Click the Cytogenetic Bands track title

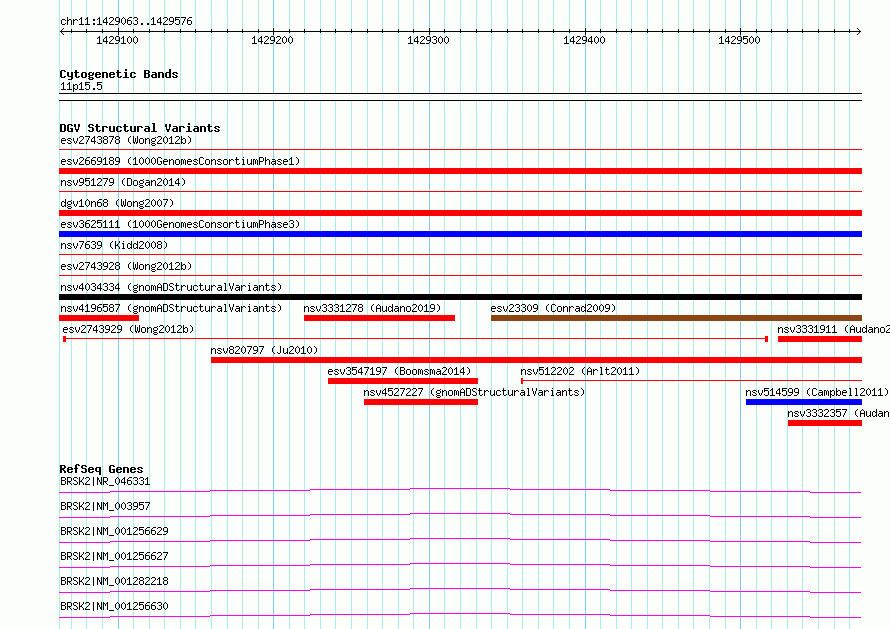[x=119, y=74]
